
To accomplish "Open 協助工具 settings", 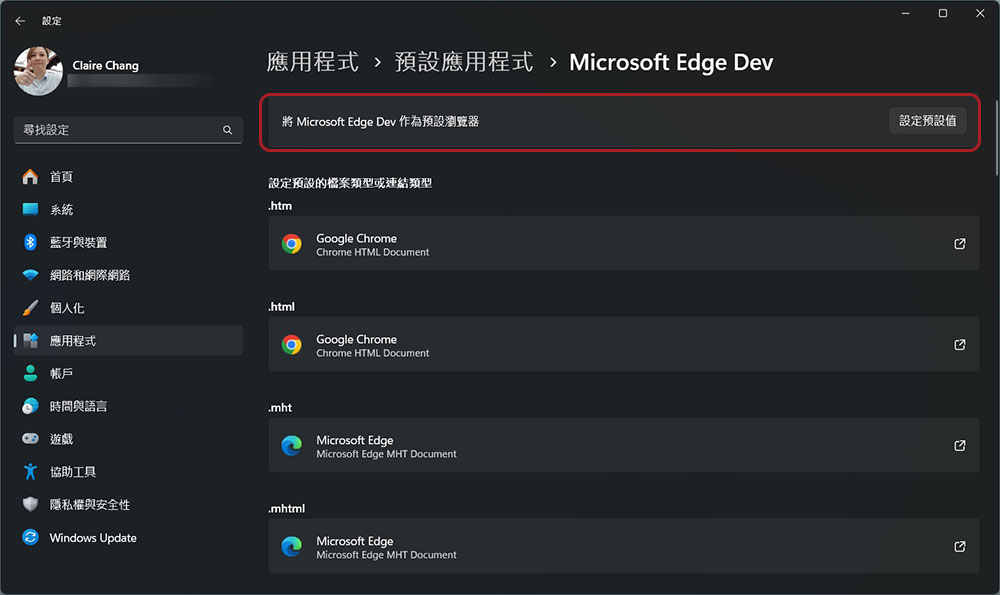I will click(128, 472).
